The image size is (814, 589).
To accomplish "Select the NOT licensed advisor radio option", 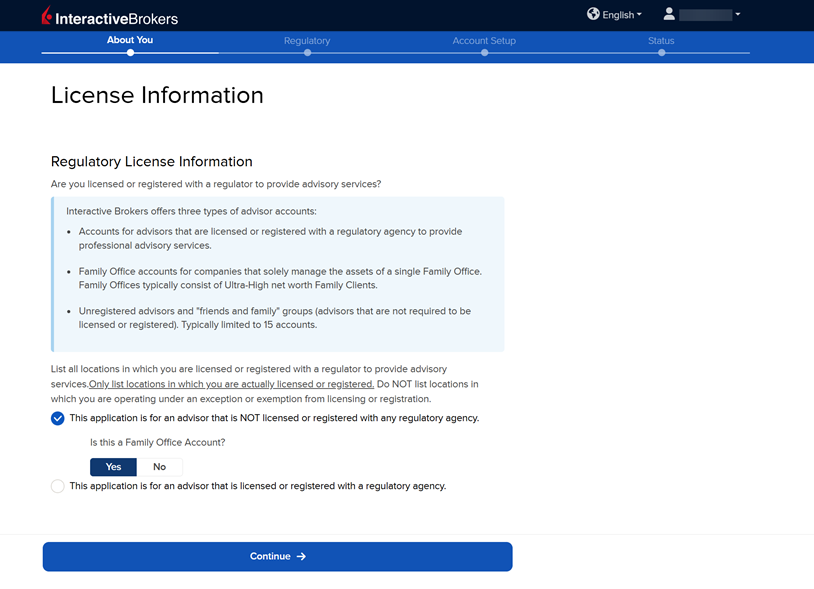I will (x=58, y=418).
